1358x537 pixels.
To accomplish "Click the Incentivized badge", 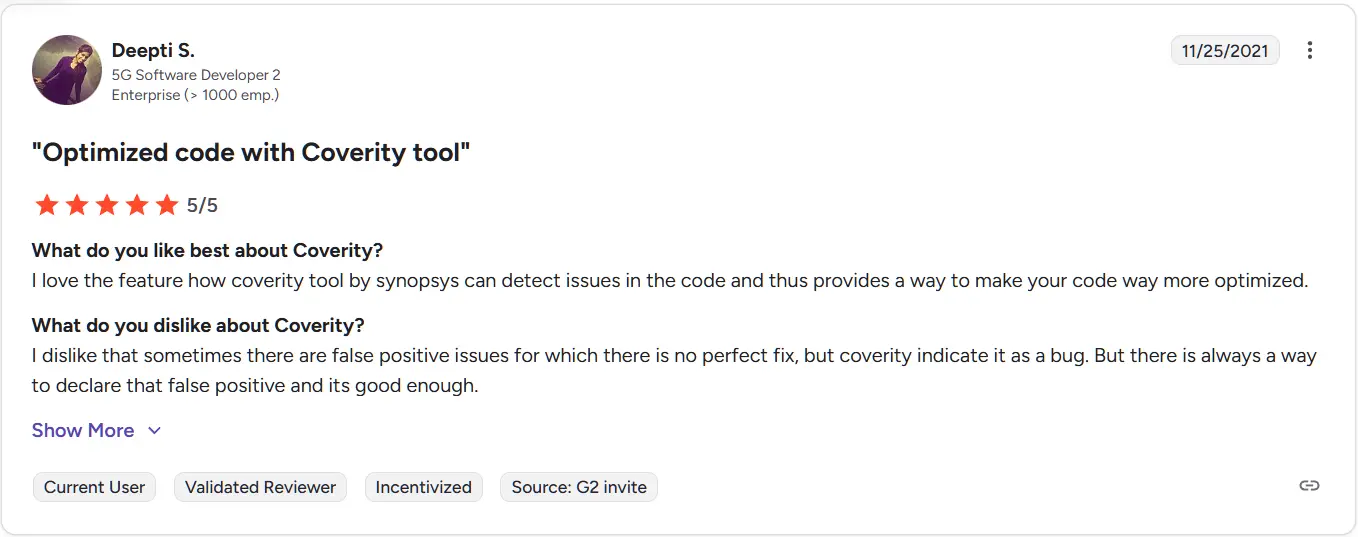I will coord(423,487).
